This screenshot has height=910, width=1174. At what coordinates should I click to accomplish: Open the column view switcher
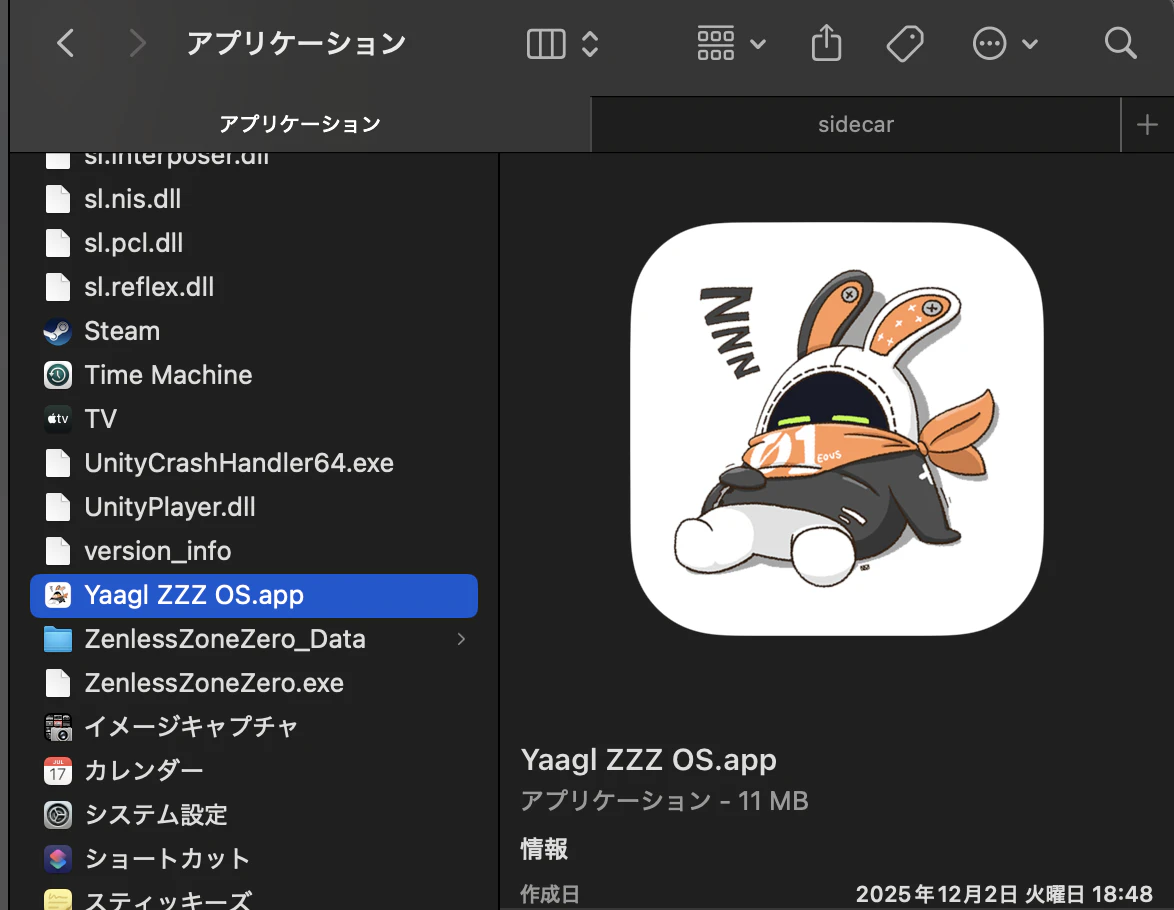point(562,43)
